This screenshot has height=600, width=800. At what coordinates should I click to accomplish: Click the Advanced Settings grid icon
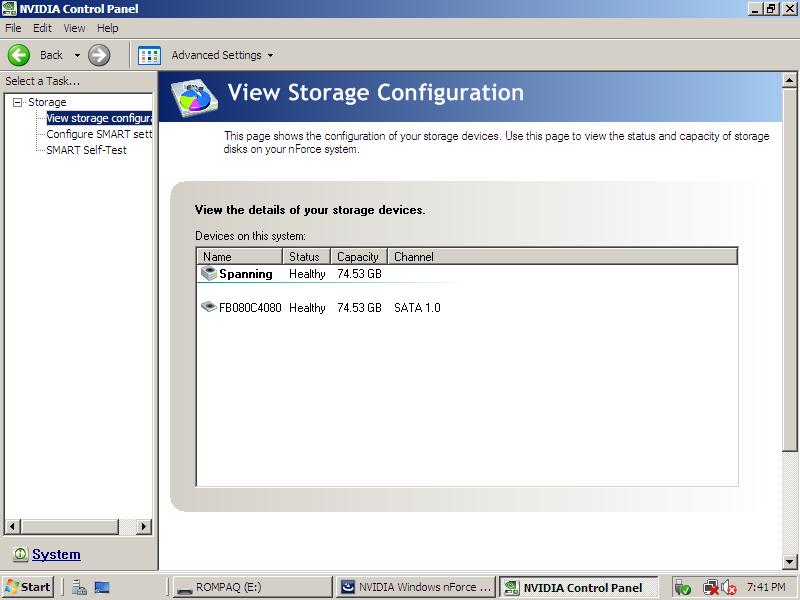click(x=149, y=55)
